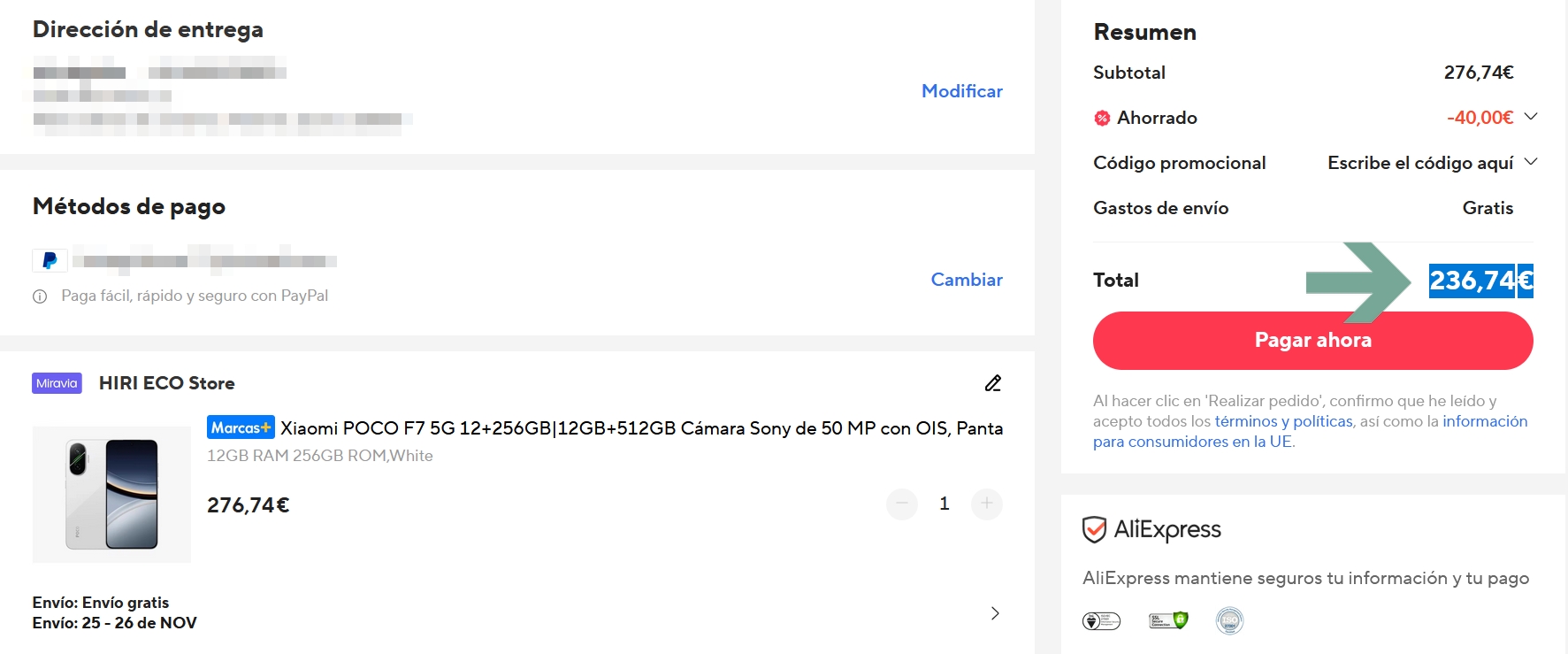The height and width of the screenshot is (654, 1568).
Task: Click the SSL secure connection badge
Action: 1167,620
